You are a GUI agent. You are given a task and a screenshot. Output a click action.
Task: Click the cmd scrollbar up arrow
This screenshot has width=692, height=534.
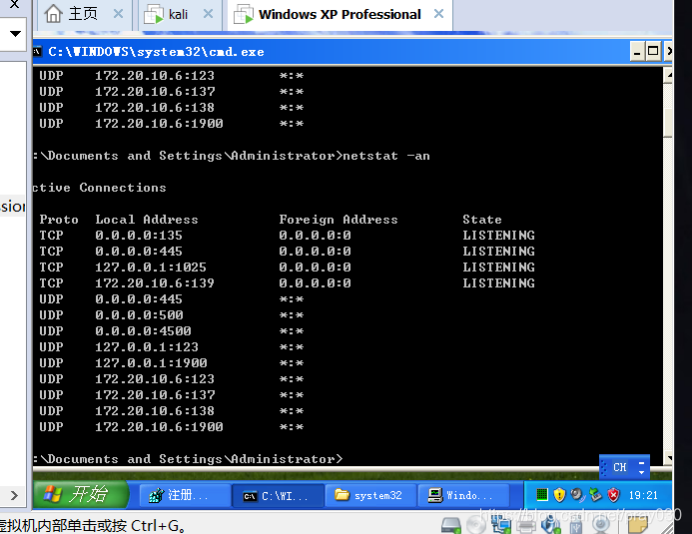click(668, 75)
